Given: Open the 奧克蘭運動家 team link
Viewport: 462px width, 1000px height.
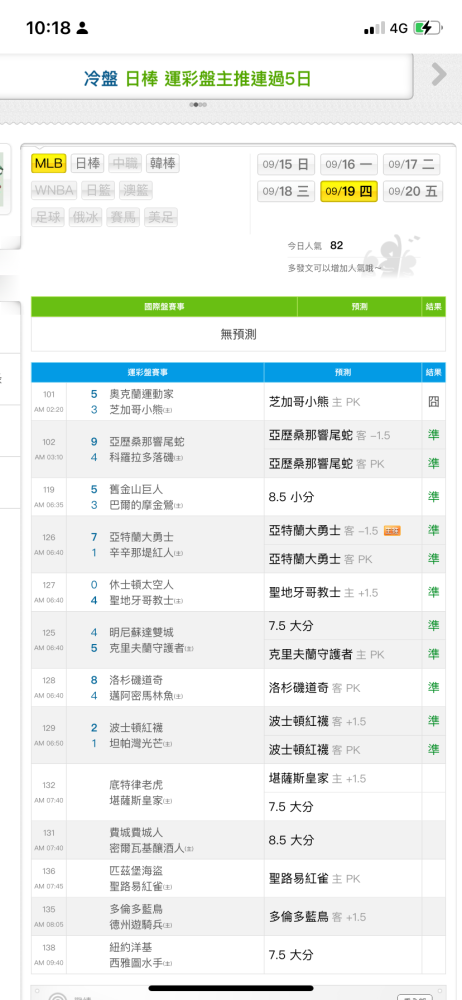Looking at the screenshot, I should [141, 394].
